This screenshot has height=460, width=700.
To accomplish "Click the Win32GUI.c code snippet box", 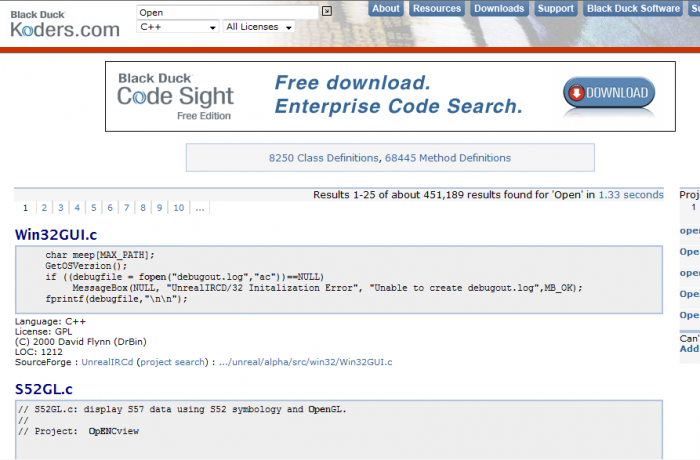I will (x=339, y=280).
